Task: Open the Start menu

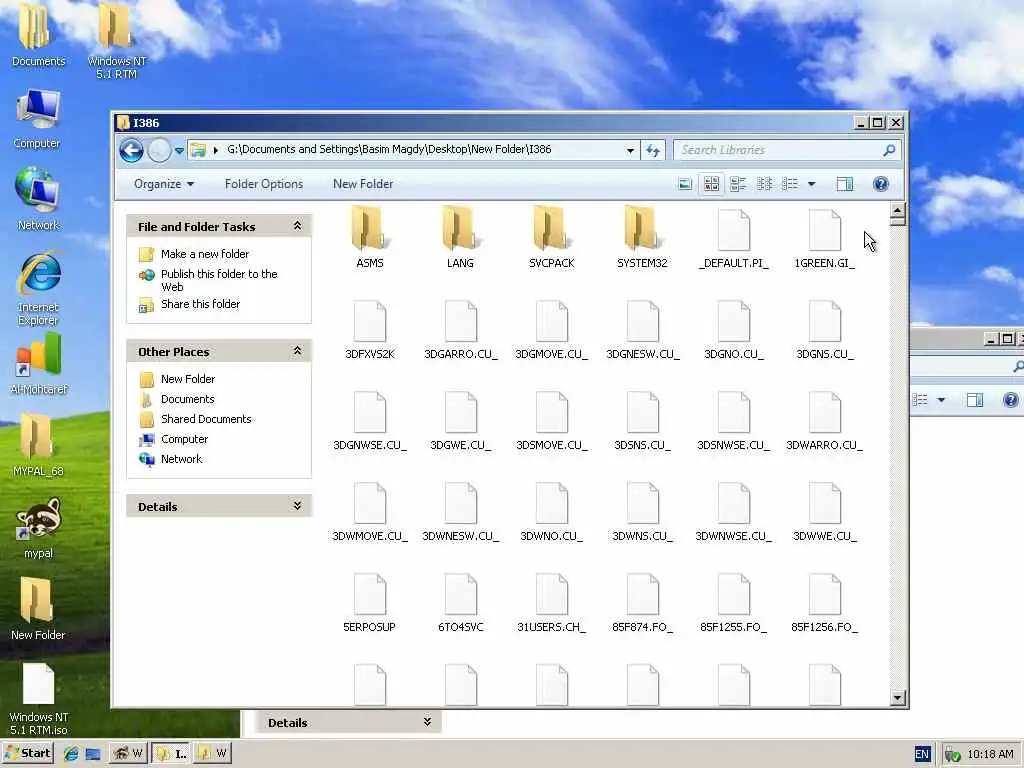Action: 28,753
